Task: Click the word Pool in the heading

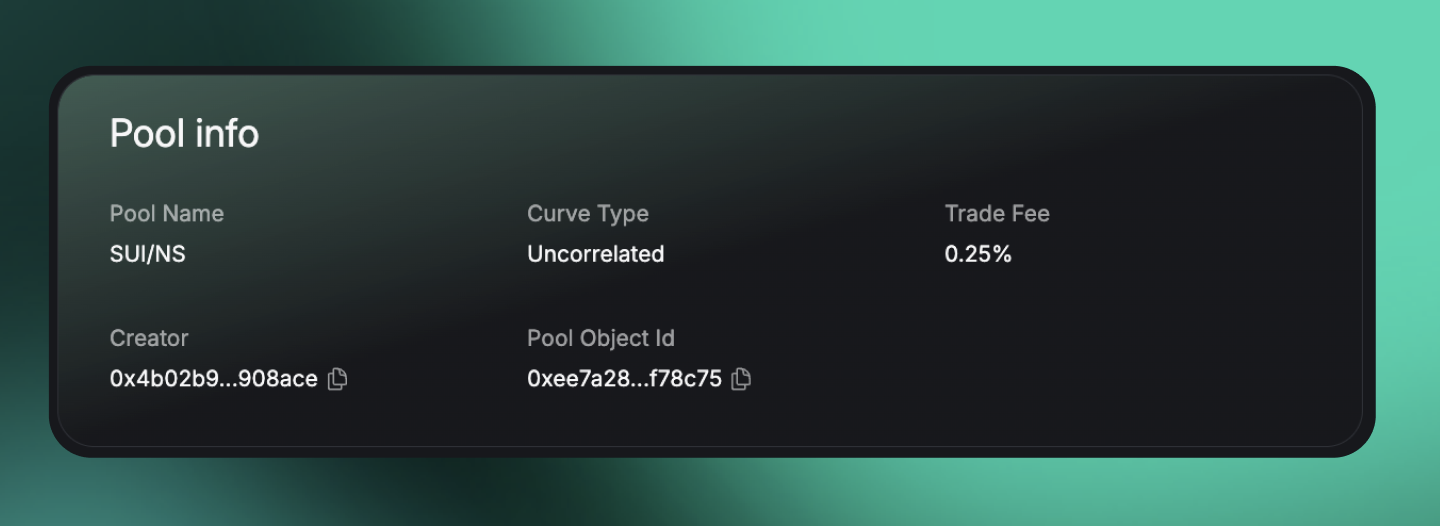Action: (148, 134)
